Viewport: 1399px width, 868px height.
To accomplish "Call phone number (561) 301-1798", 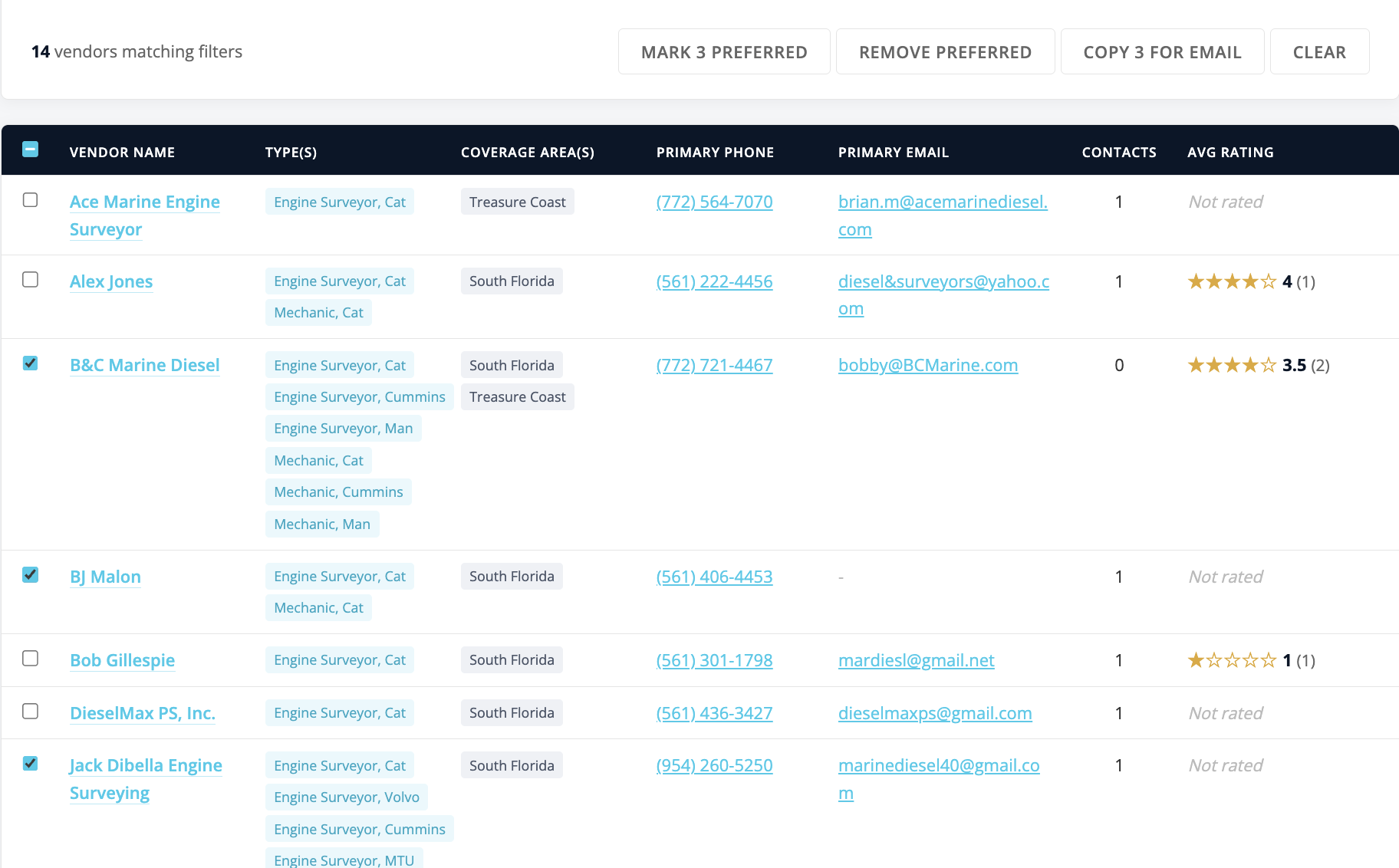I will (x=714, y=660).
